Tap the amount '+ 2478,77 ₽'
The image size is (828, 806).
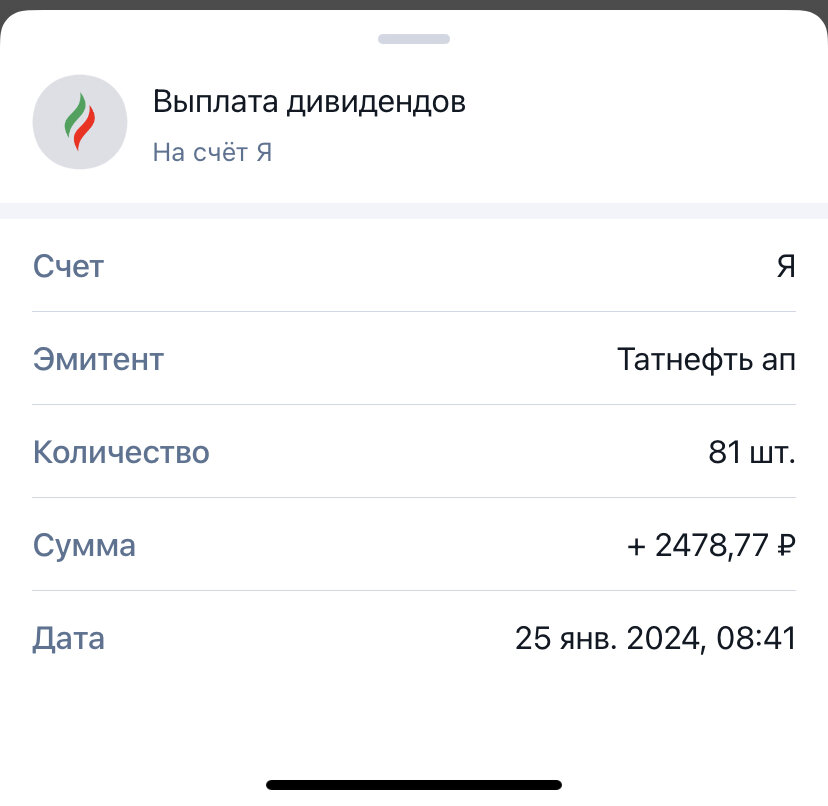pos(707,545)
